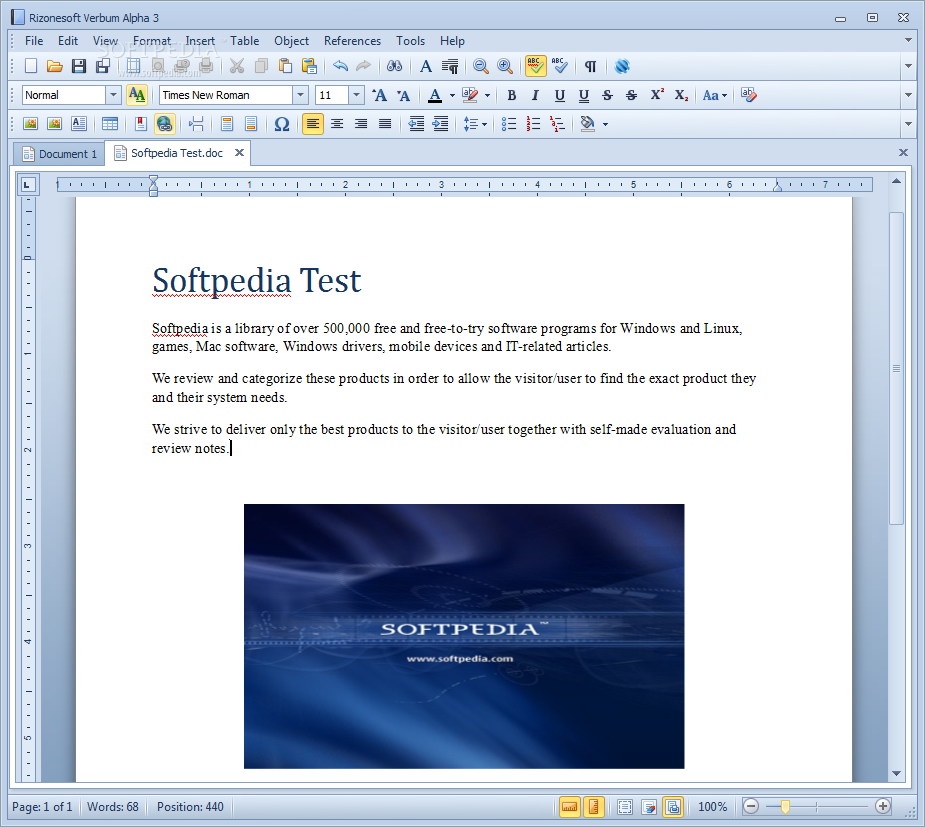Toggle spell check as you type
This screenshot has width=925, height=827.
click(x=536, y=66)
